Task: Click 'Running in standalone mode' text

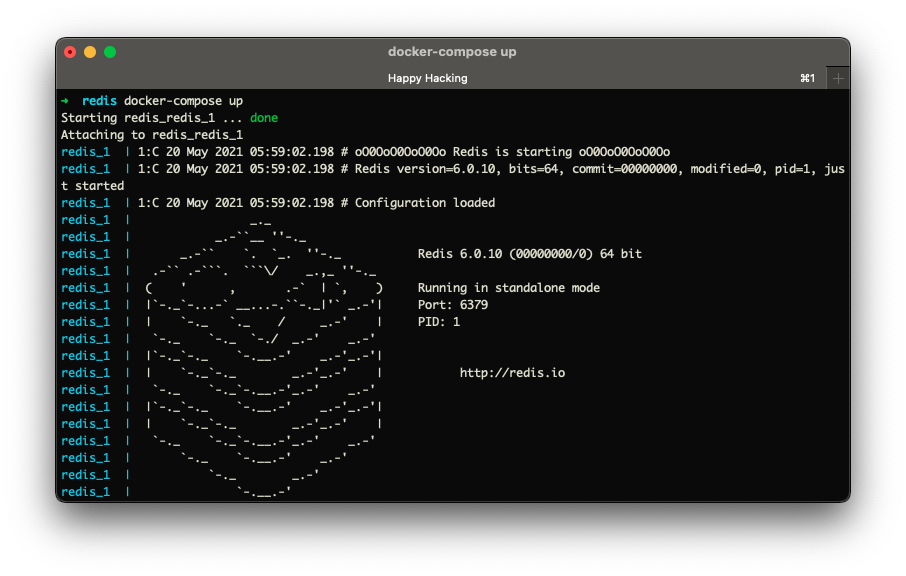Action: pos(508,288)
